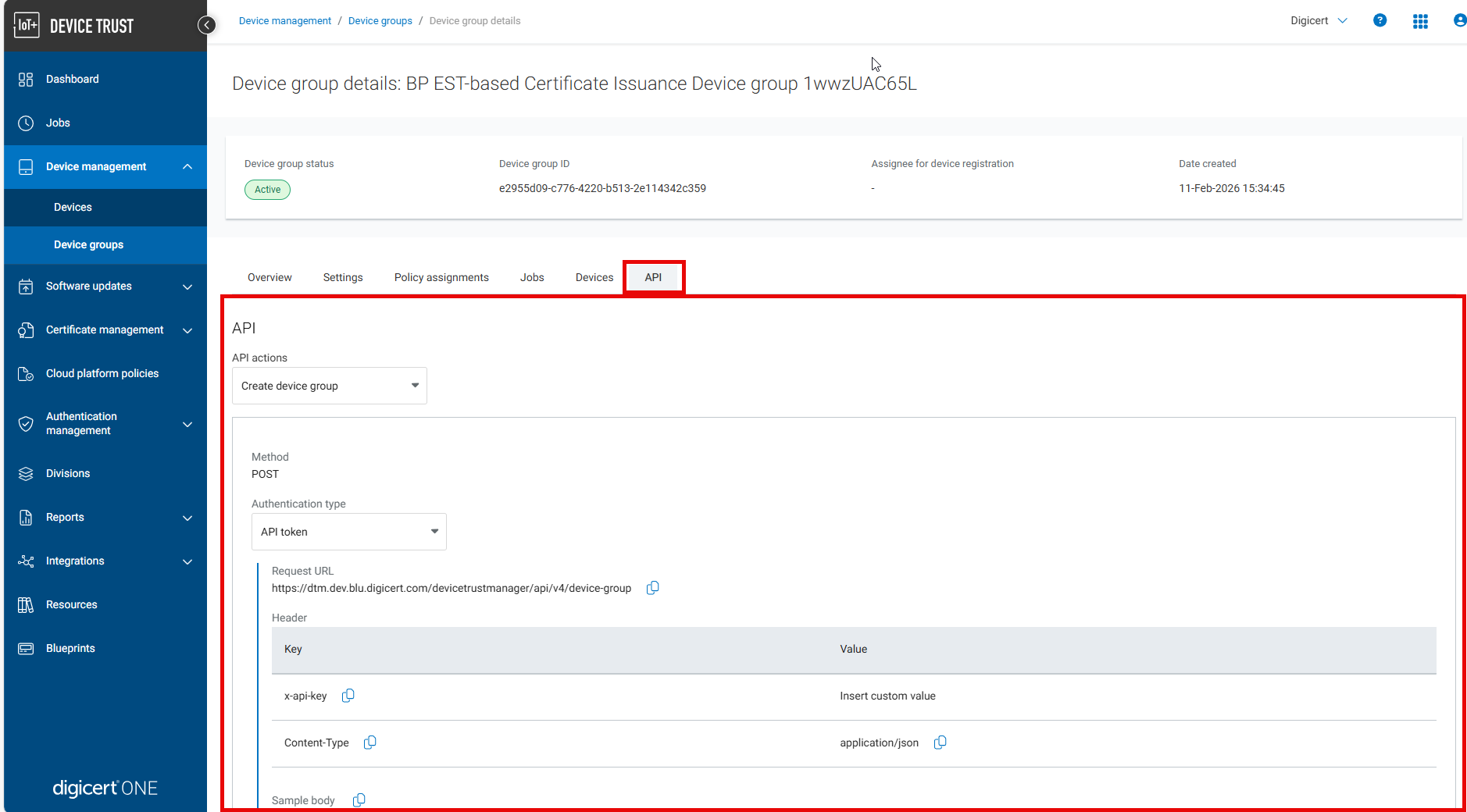
Task: Copy the x-api-key header key
Action: click(x=348, y=696)
